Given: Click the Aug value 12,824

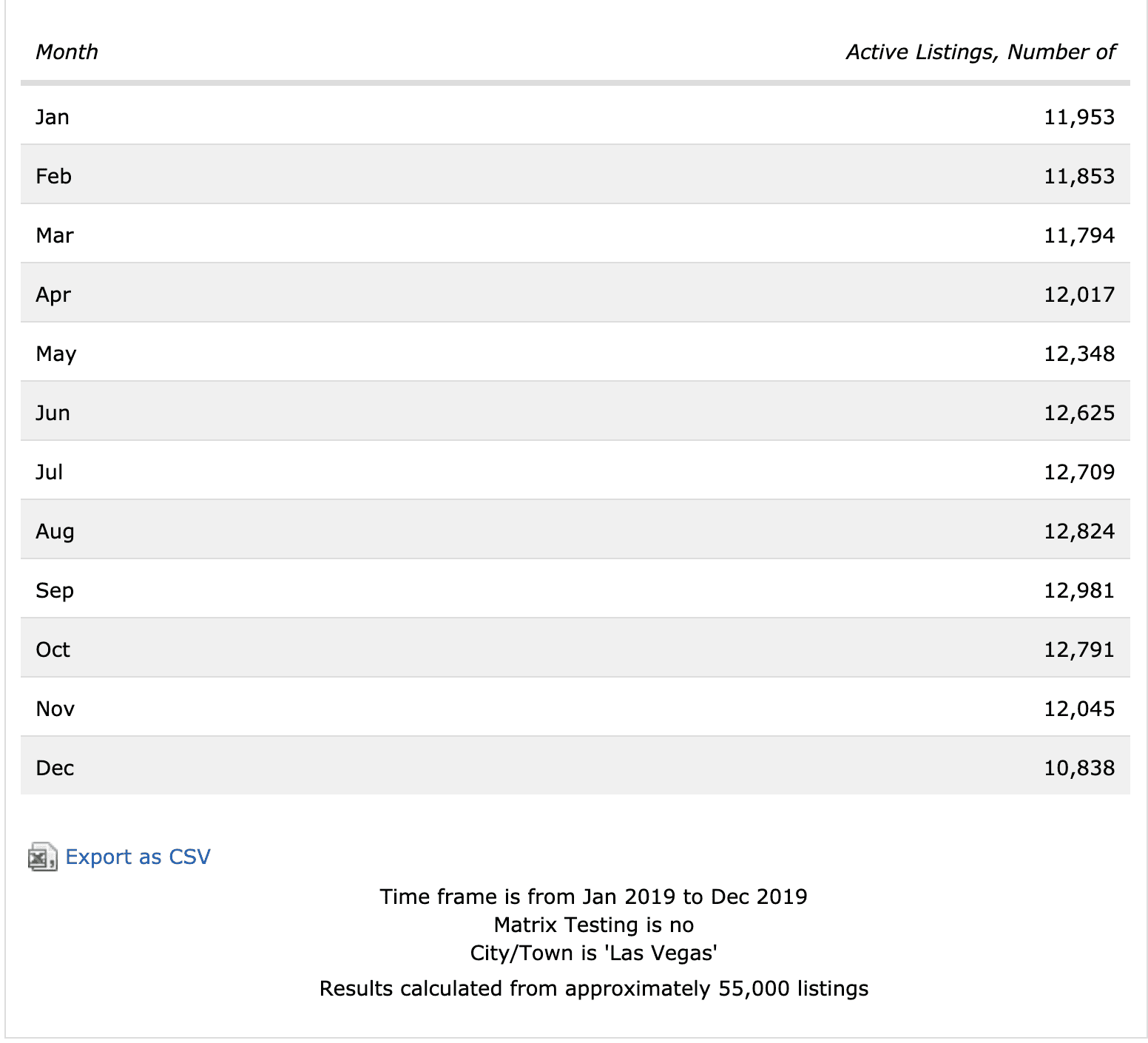Looking at the screenshot, I should [x=1078, y=531].
